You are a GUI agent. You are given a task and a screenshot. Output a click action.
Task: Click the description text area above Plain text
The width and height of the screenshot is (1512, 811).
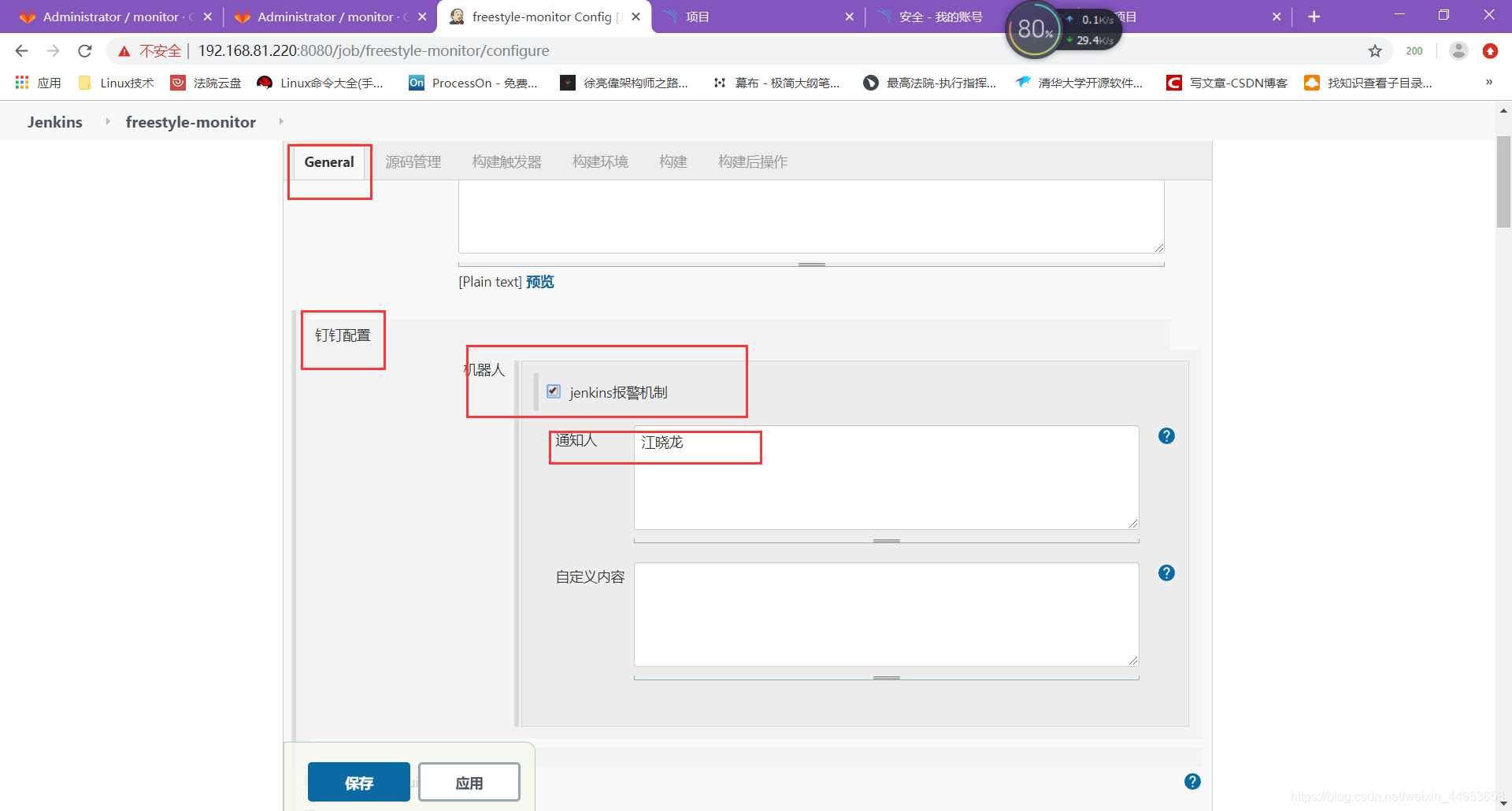811,217
